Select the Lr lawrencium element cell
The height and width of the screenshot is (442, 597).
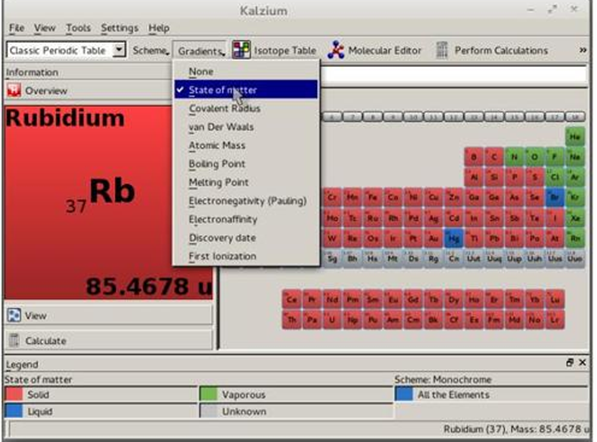click(x=555, y=320)
